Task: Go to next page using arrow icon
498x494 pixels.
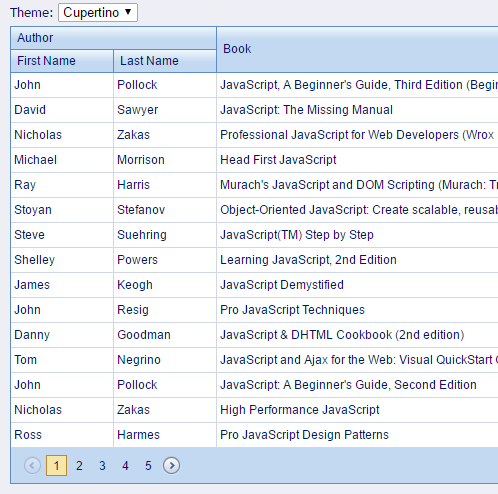Action: pyautogui.click(x=171, y=465)
